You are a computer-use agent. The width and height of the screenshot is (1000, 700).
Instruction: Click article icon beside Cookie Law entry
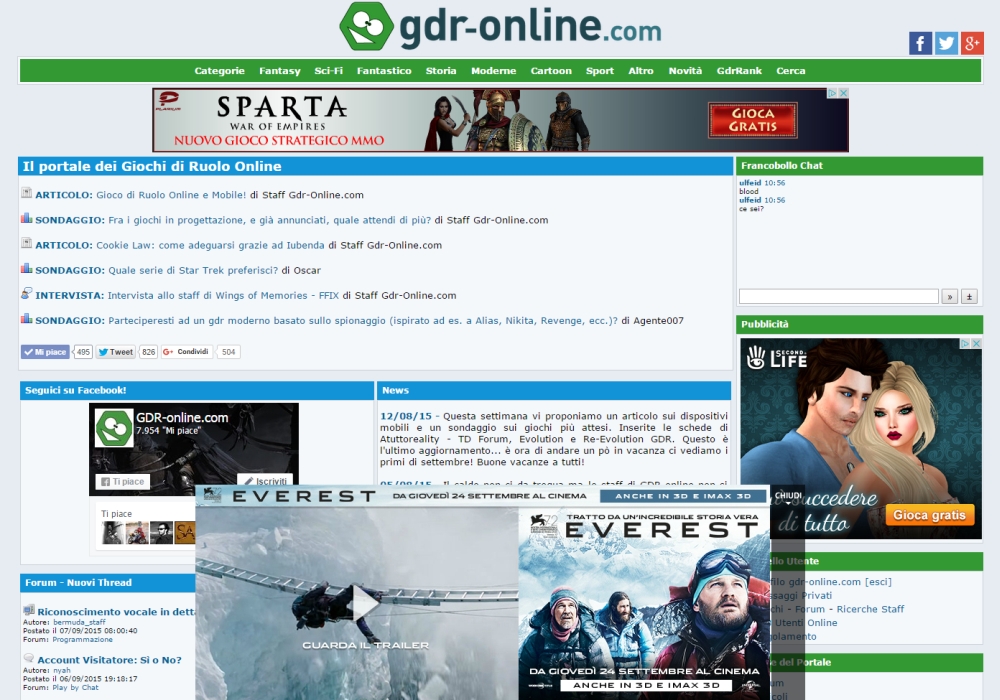[x=26, y=243]
